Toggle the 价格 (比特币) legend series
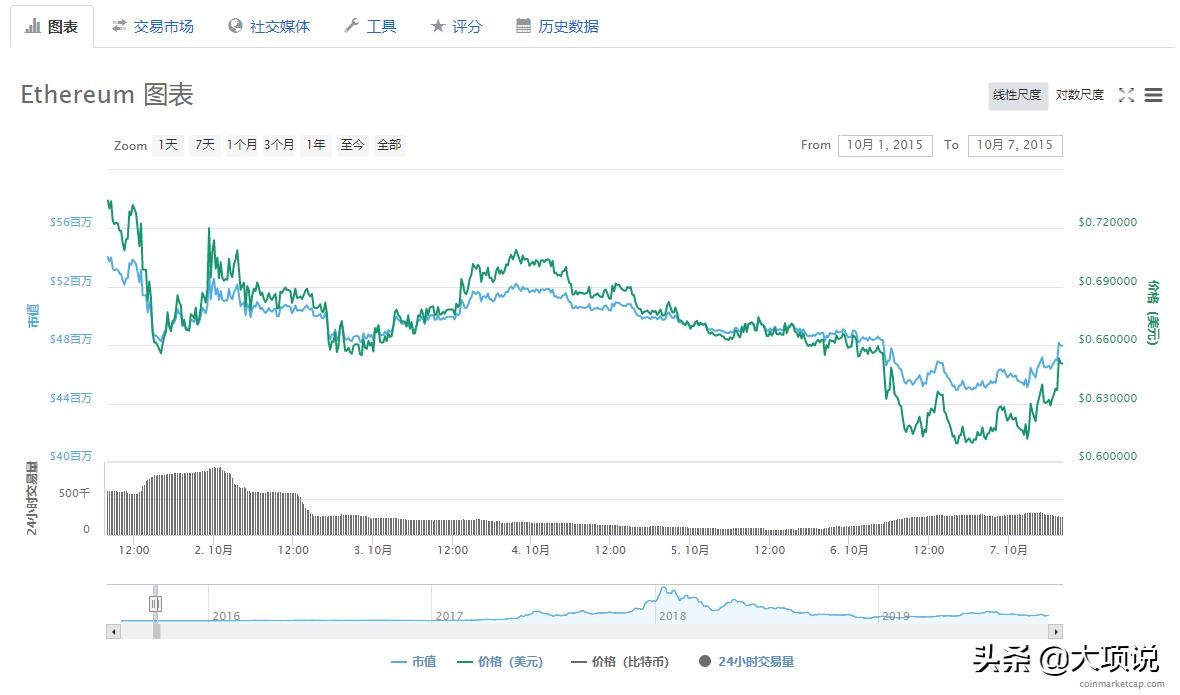The image size is (1180, 695). click(620, 661)
